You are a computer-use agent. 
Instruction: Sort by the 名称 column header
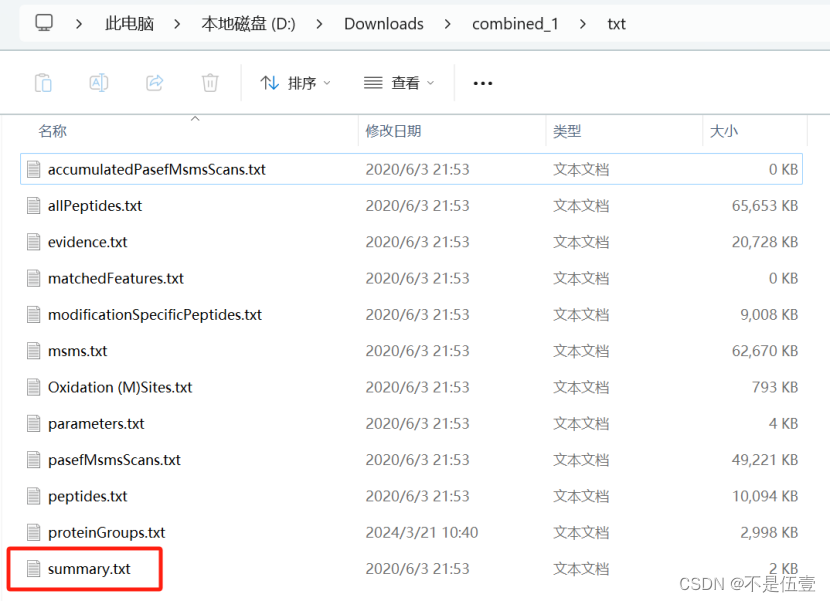click(x=52, y=131)
